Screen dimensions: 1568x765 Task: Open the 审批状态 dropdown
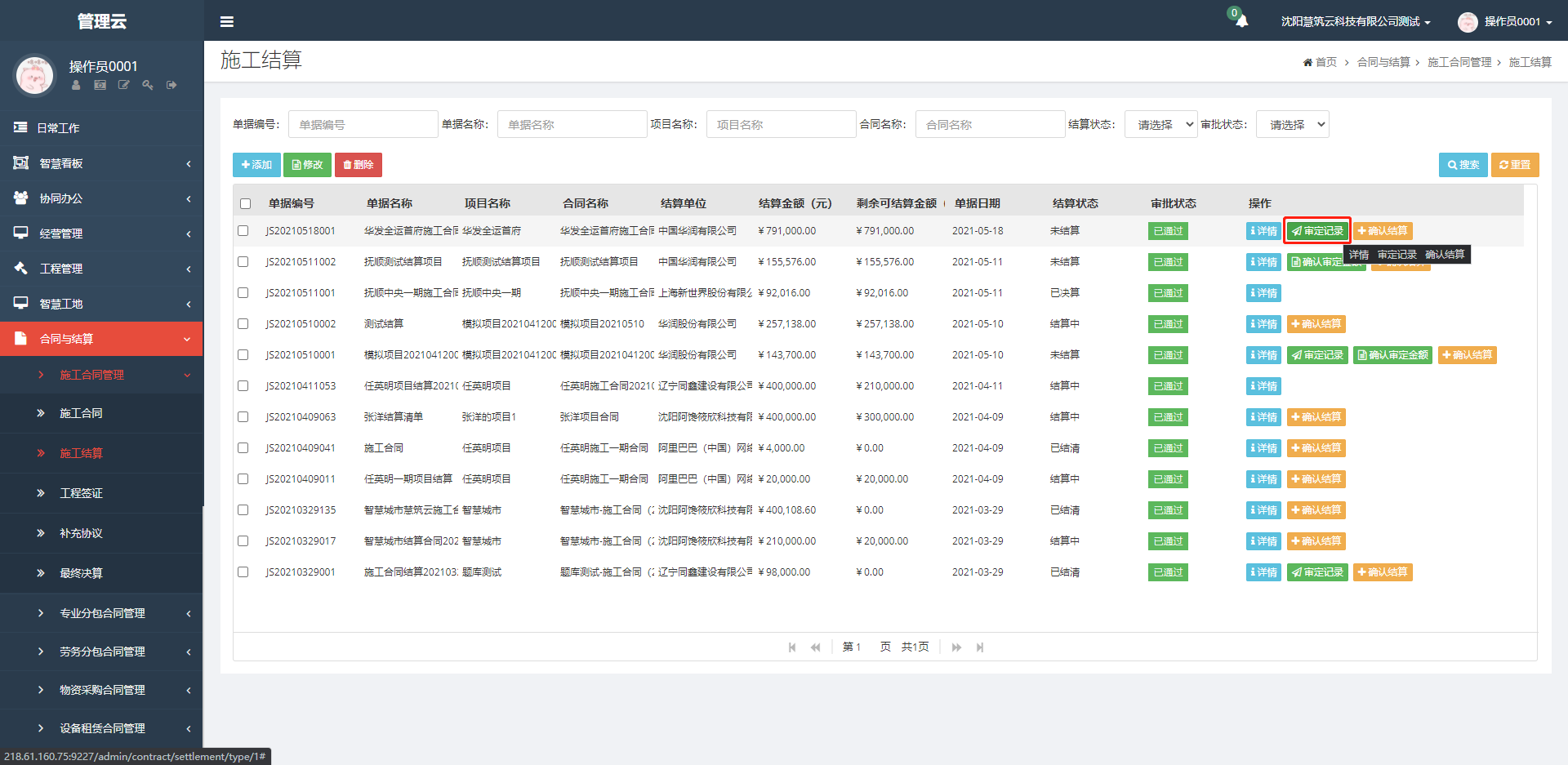pyautogui.click(x=1292, y=124)
